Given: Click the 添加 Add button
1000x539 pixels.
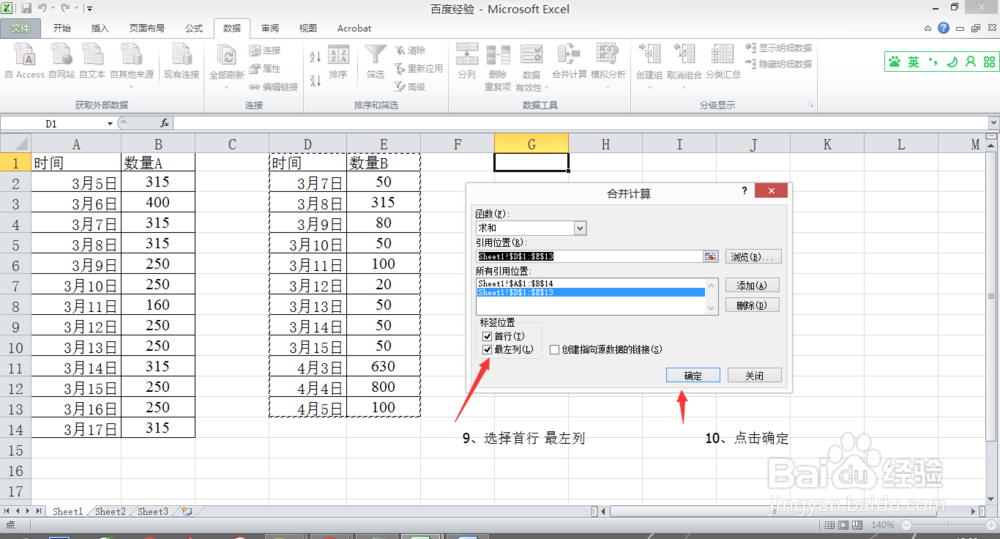Looking at the screenshot, I should point(752,285).
